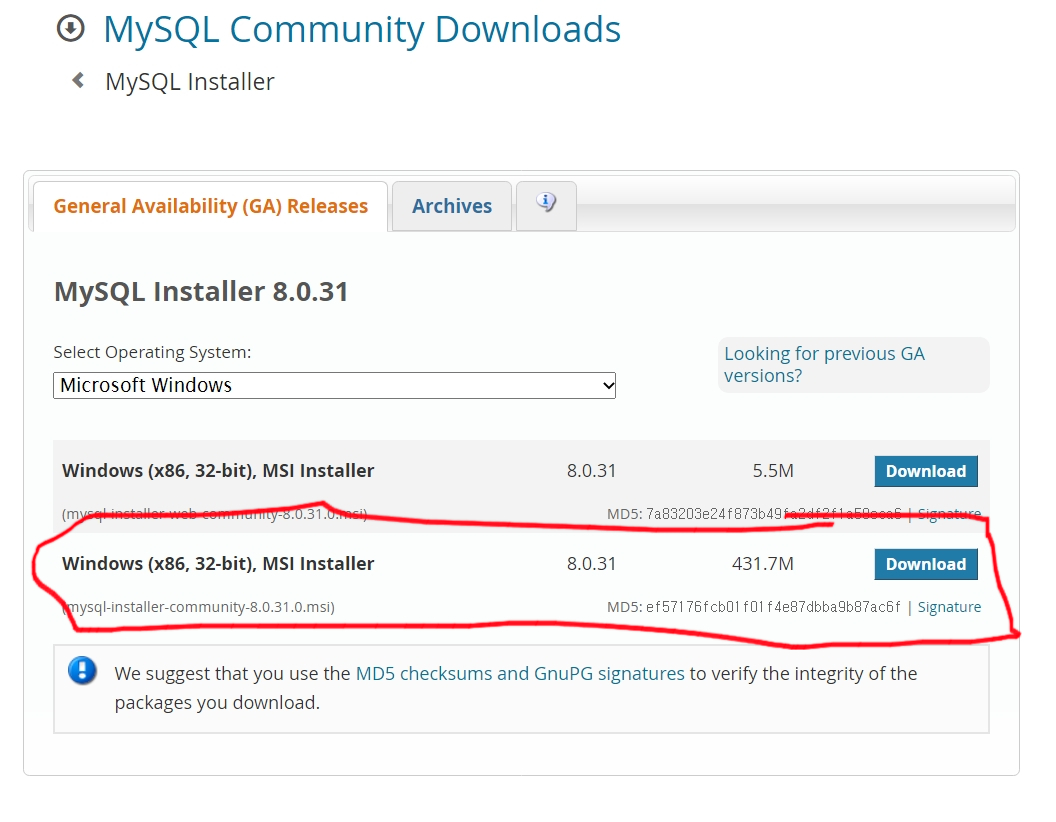
Task: Open Signature link for the 5.5M installer
Action: 949,514
